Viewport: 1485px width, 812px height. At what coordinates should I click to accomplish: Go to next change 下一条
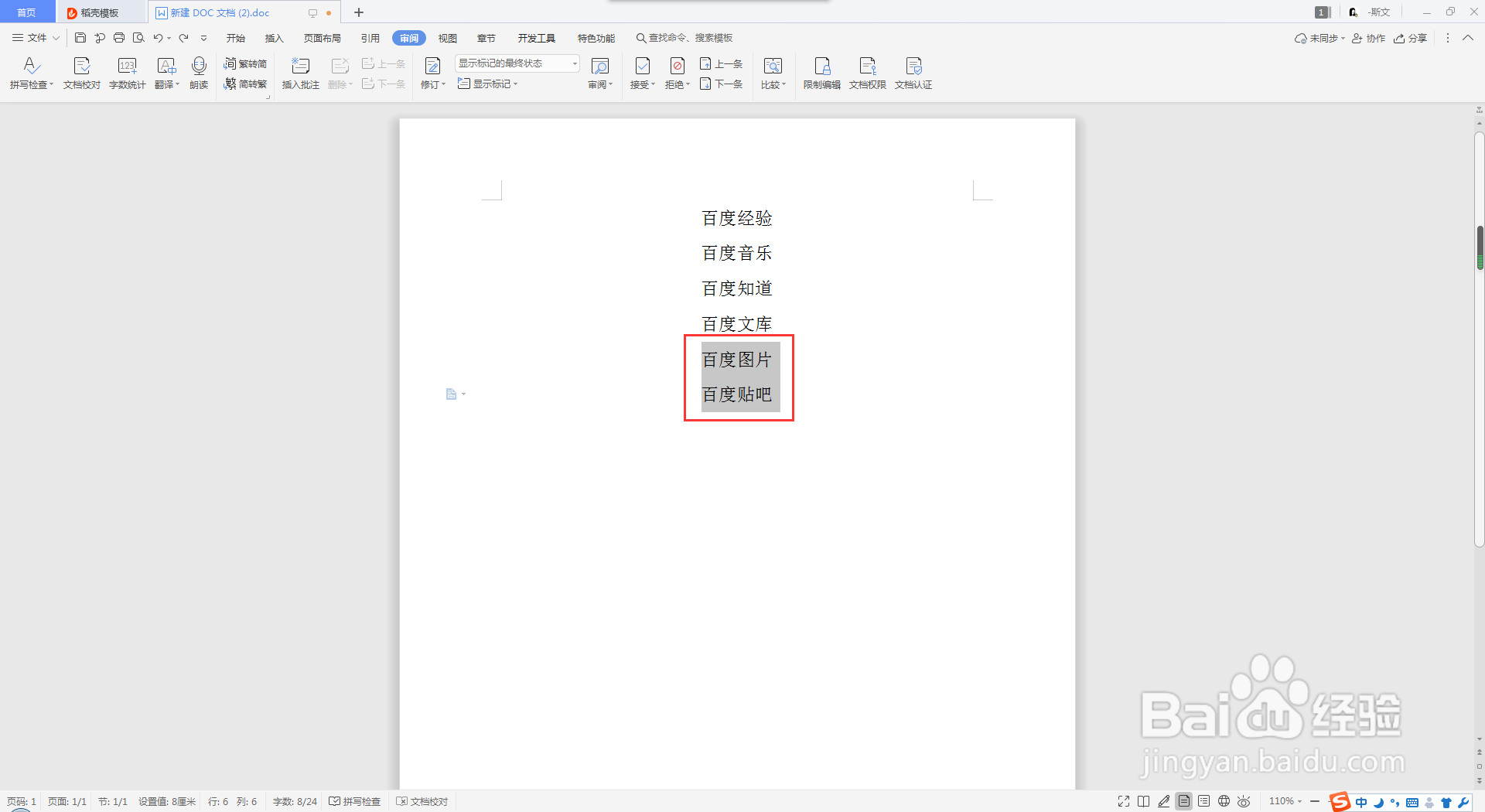[721, 84]
